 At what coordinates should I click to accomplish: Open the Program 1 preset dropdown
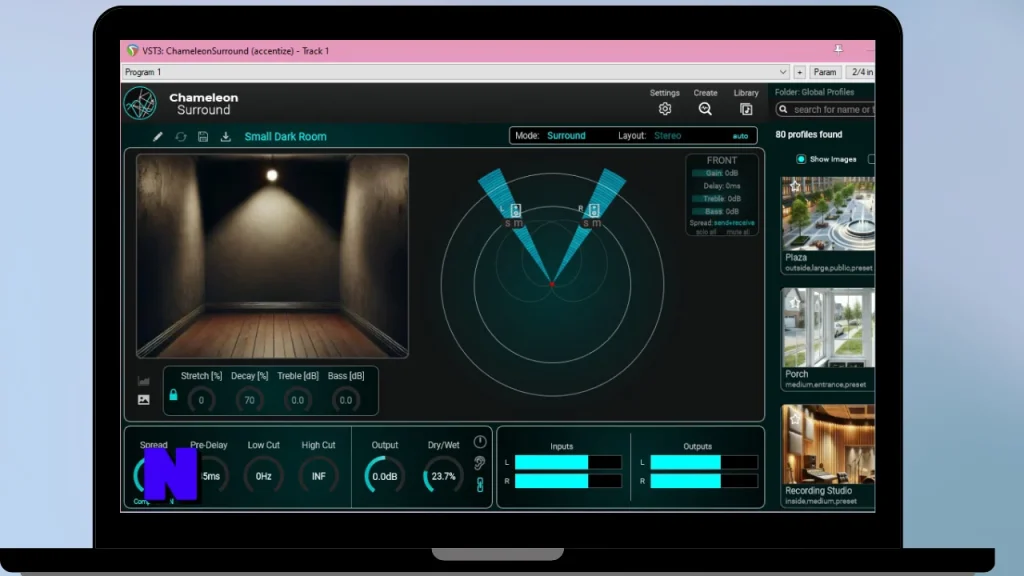pyautogui.click(x=456, y=72)
